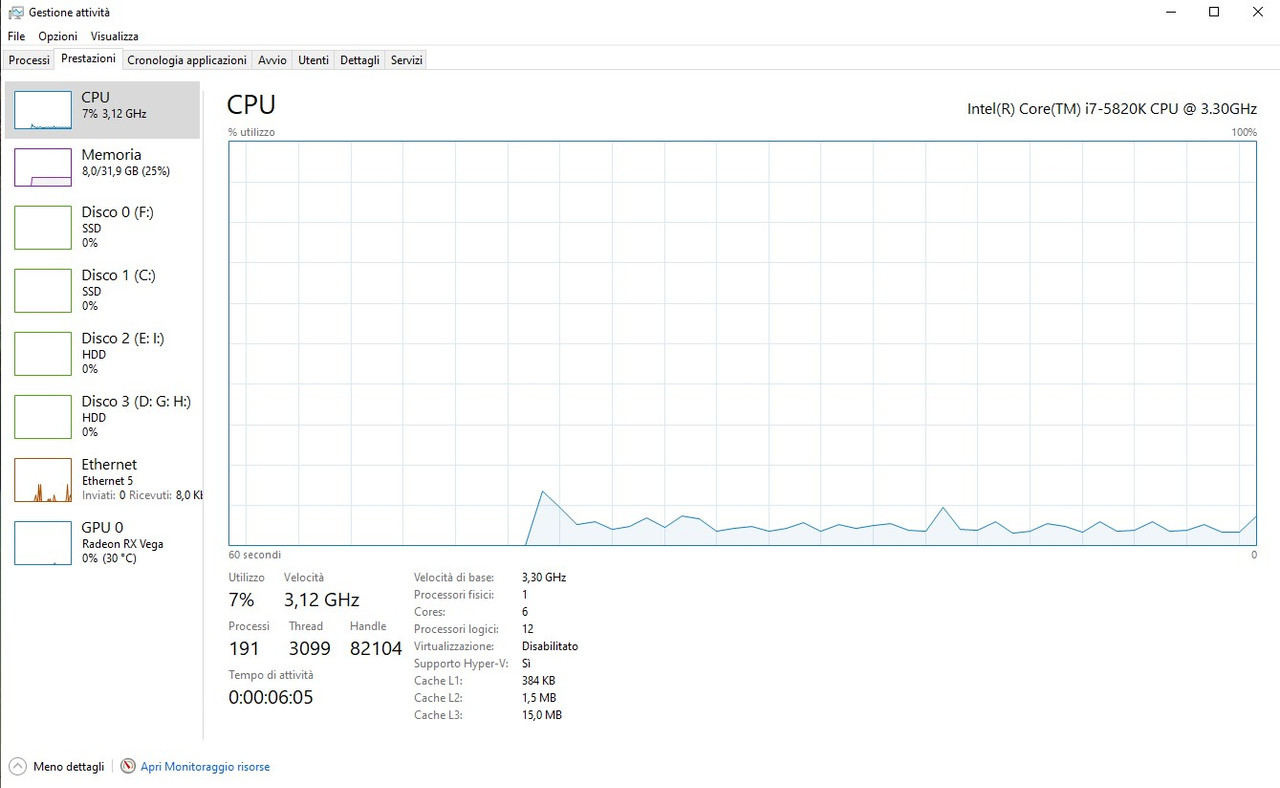The width and height of the screenshot is (1280, 788).
Task: Click the Radeon RX Vega label
Action: pyautogui.click(x=122, y=544)
